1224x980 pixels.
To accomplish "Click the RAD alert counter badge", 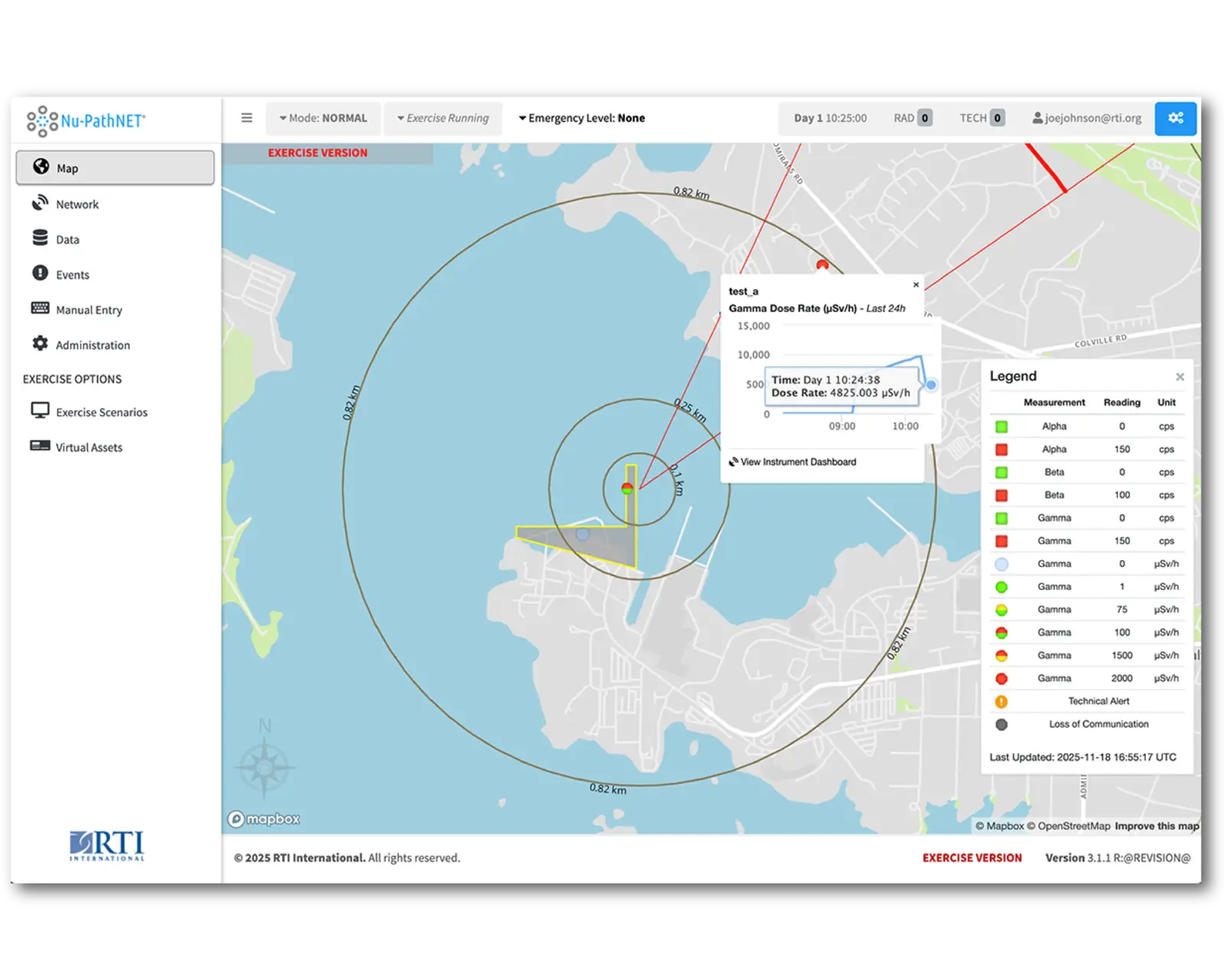I will tap(925, 118).
